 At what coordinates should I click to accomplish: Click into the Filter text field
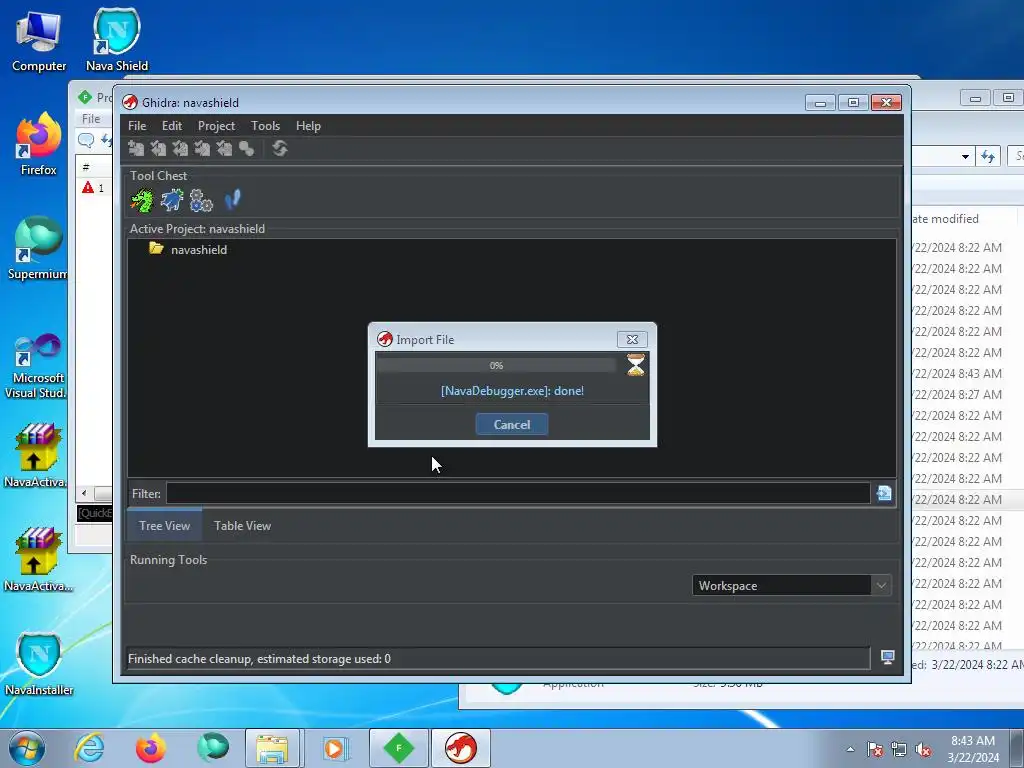(x=518, y=494)
